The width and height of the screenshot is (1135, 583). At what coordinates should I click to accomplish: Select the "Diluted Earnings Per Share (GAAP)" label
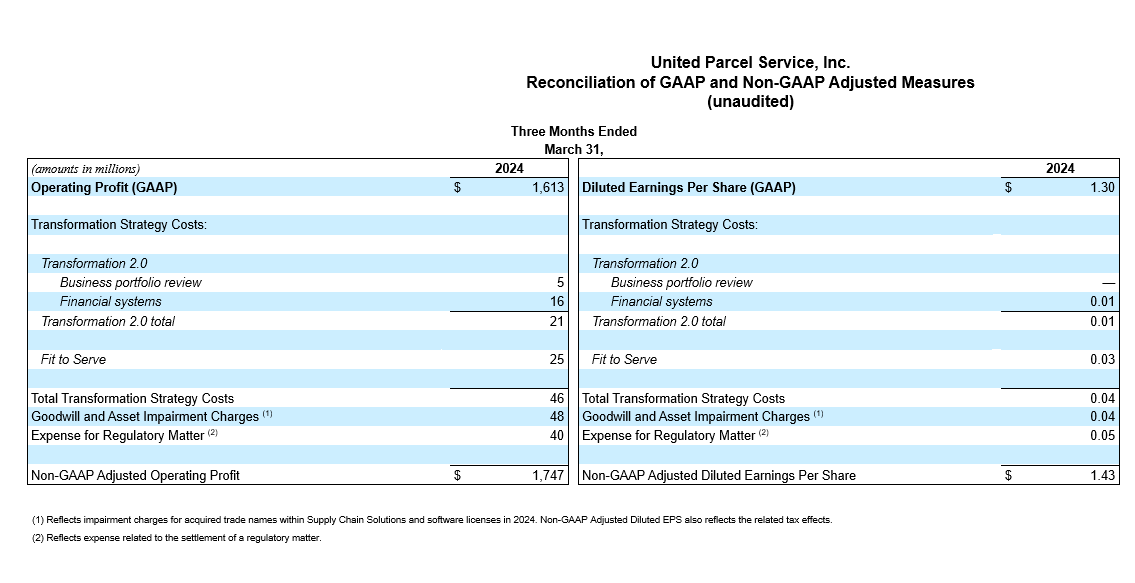coord(688,188)
